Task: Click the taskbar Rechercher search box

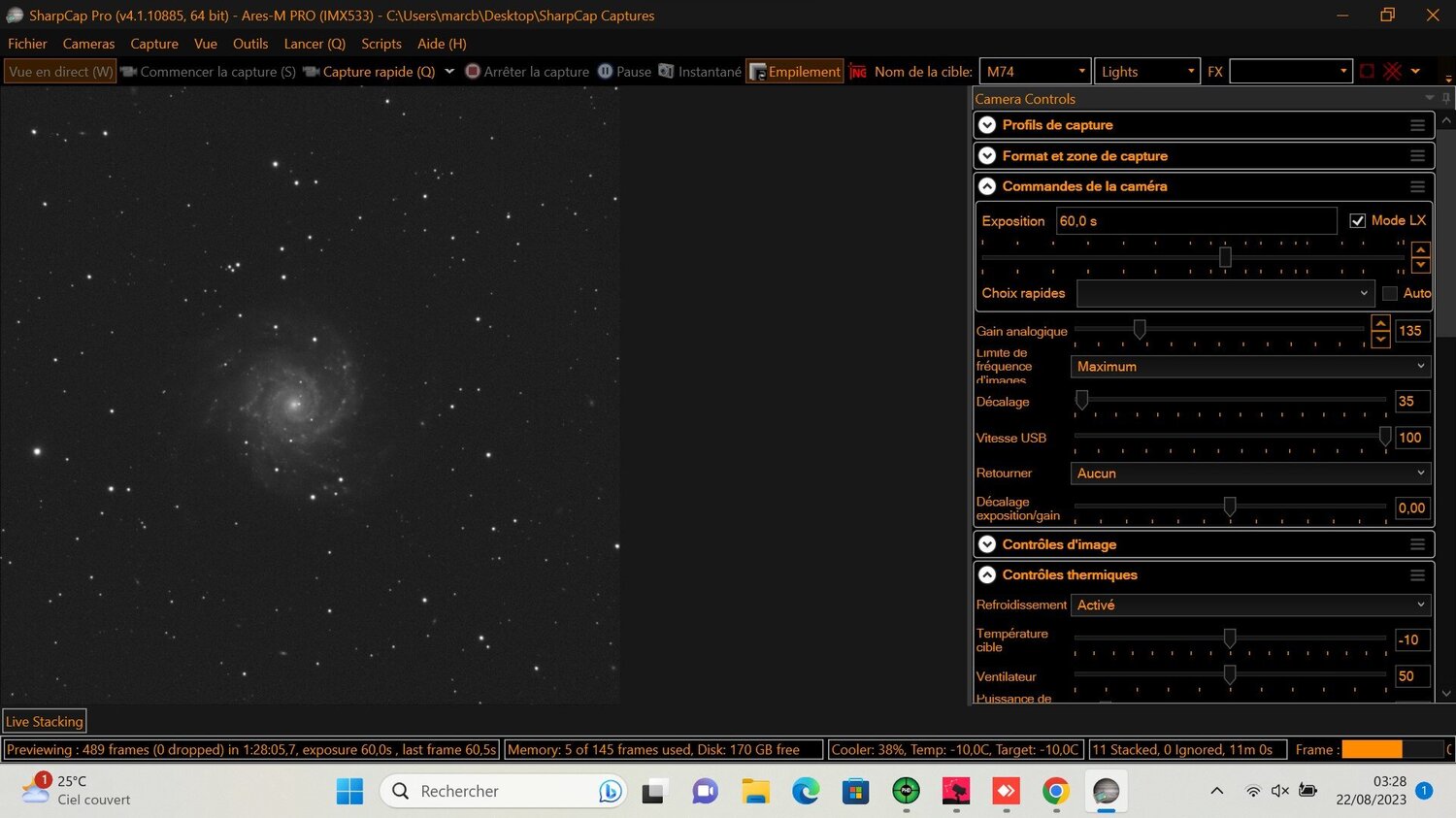Action: click(503, 791)
